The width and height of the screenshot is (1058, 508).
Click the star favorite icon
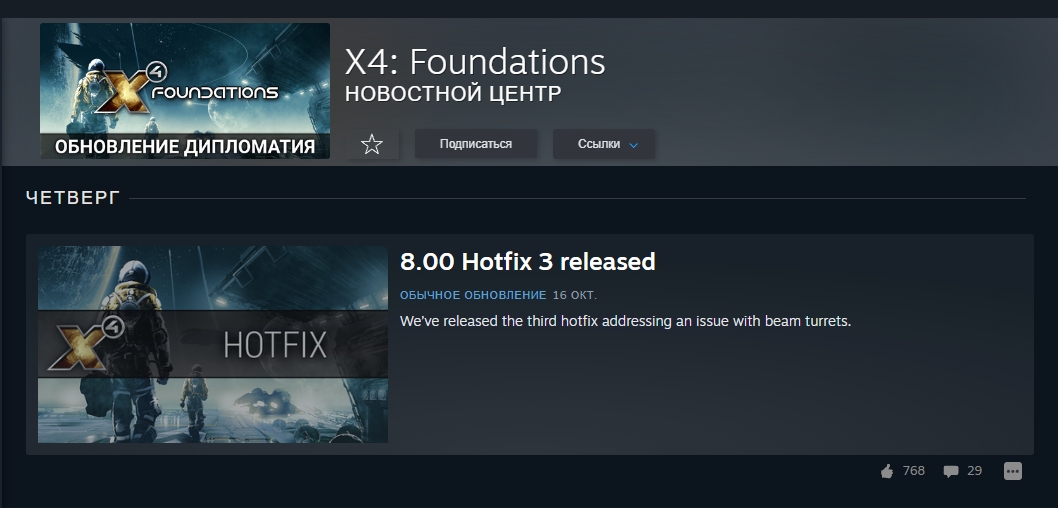(x=372, y=144)
